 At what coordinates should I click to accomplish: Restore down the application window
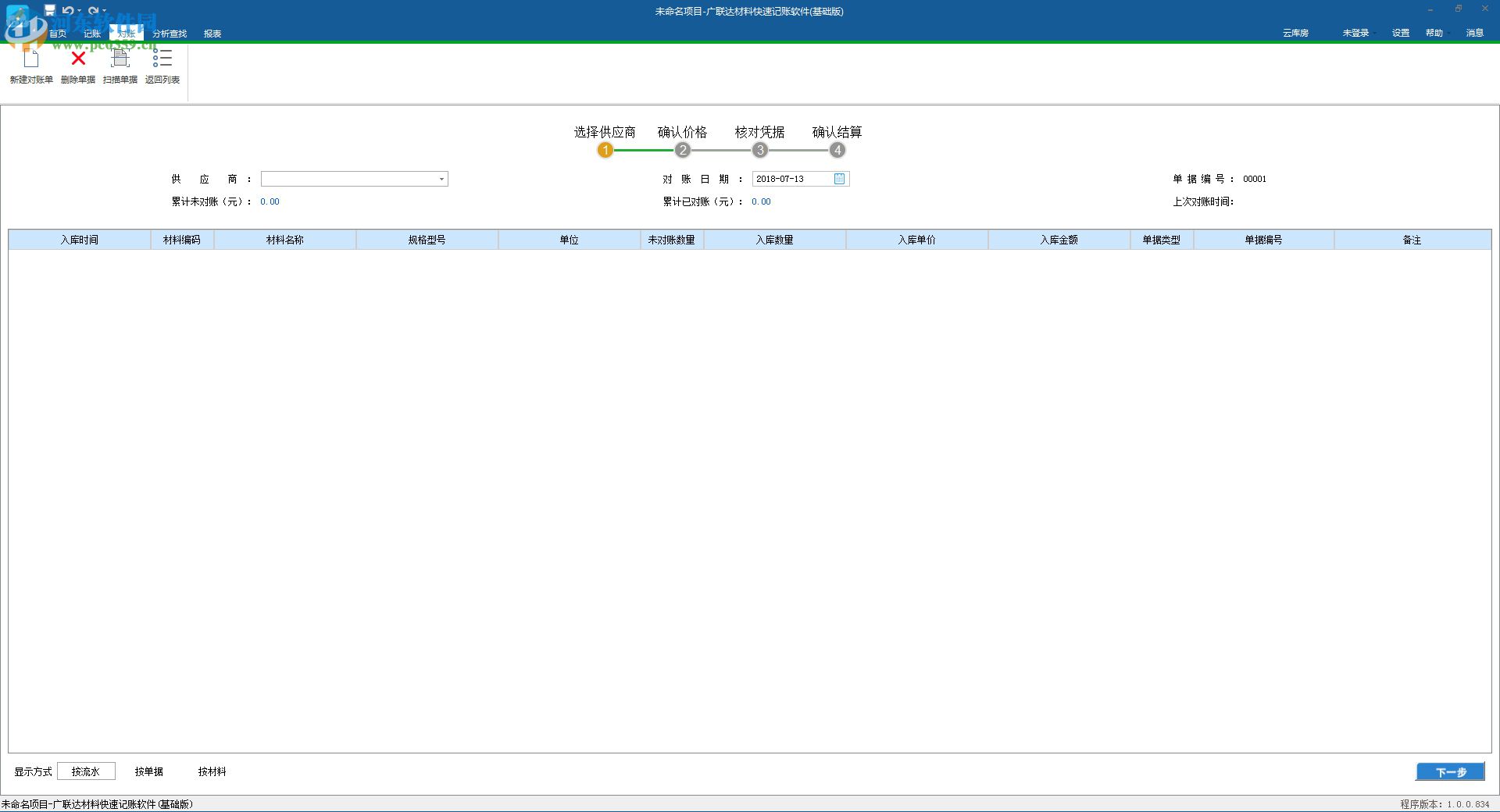click(x=1459, y=9)
